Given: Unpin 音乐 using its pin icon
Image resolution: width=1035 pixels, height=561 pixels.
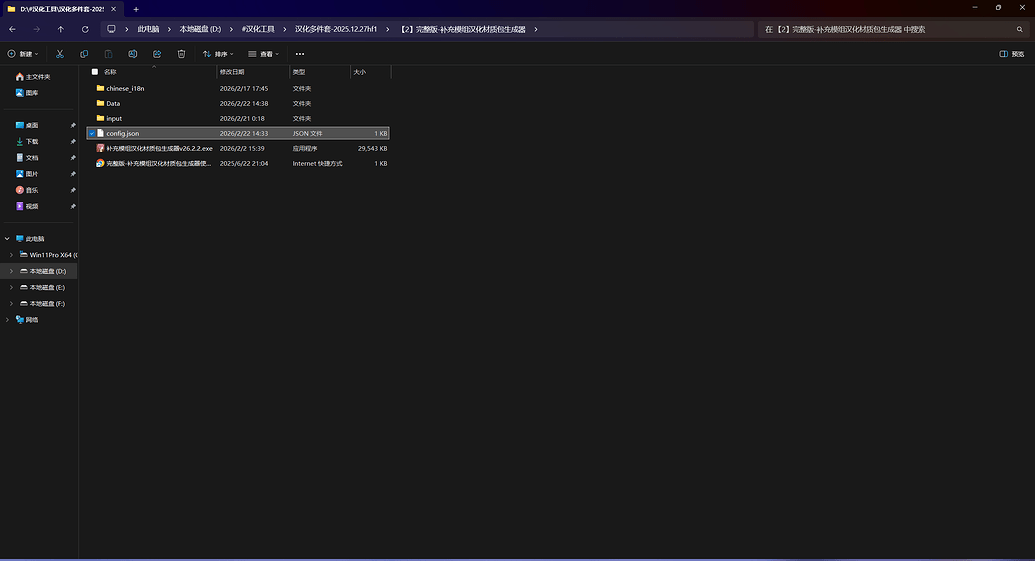Looking at the screenshot, I should click(x=73, y=190).
